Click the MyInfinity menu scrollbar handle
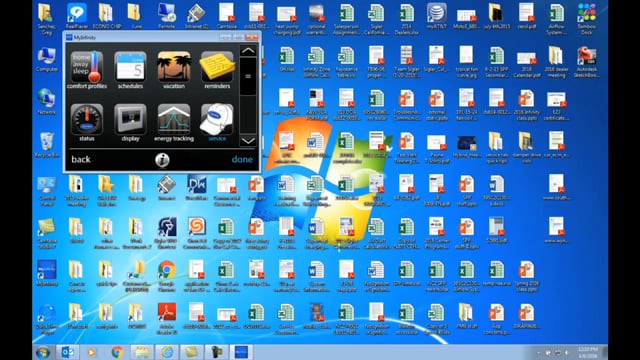The width and height of the screenshot is (640, 360). click(x=248, y=76)
